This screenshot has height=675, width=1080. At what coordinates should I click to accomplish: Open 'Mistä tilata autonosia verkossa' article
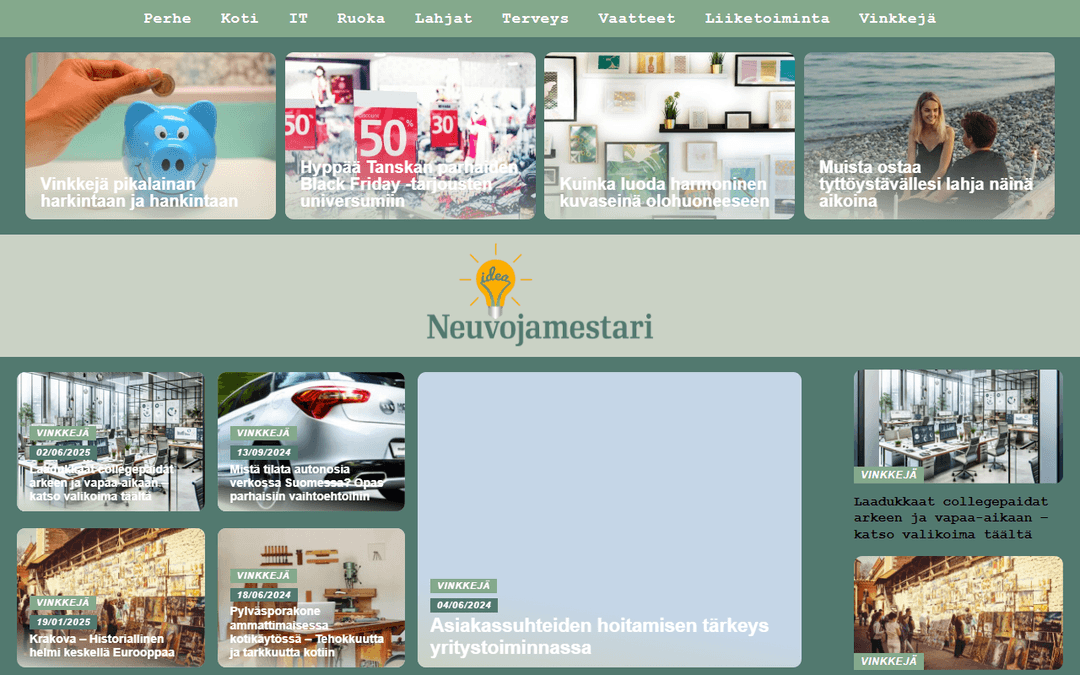coord(307,482)
